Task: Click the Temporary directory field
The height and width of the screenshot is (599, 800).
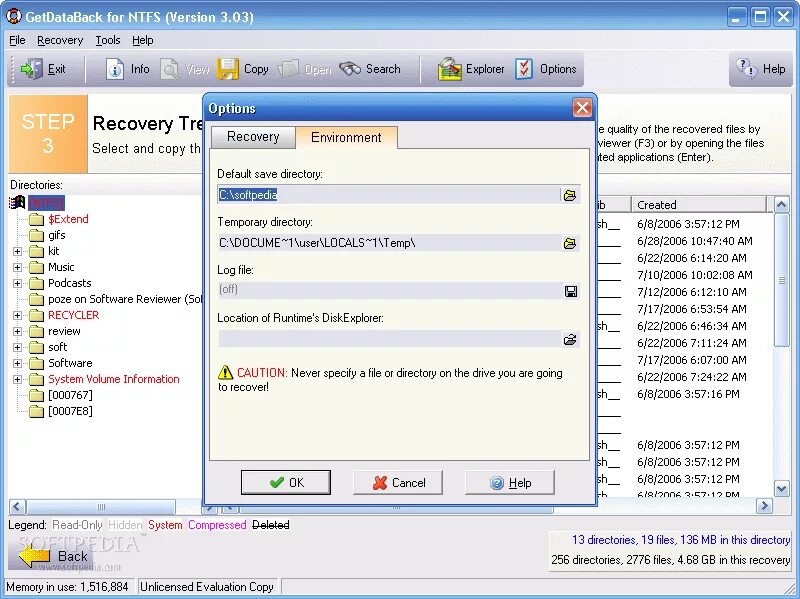Action: click(x=389, y=243)
